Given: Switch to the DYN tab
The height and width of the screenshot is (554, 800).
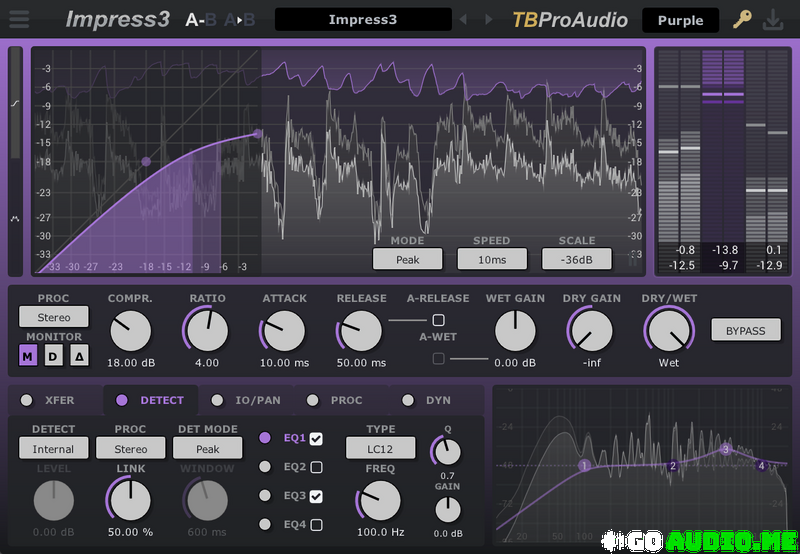Looking at the screenshot, I should tap(437, 400).
